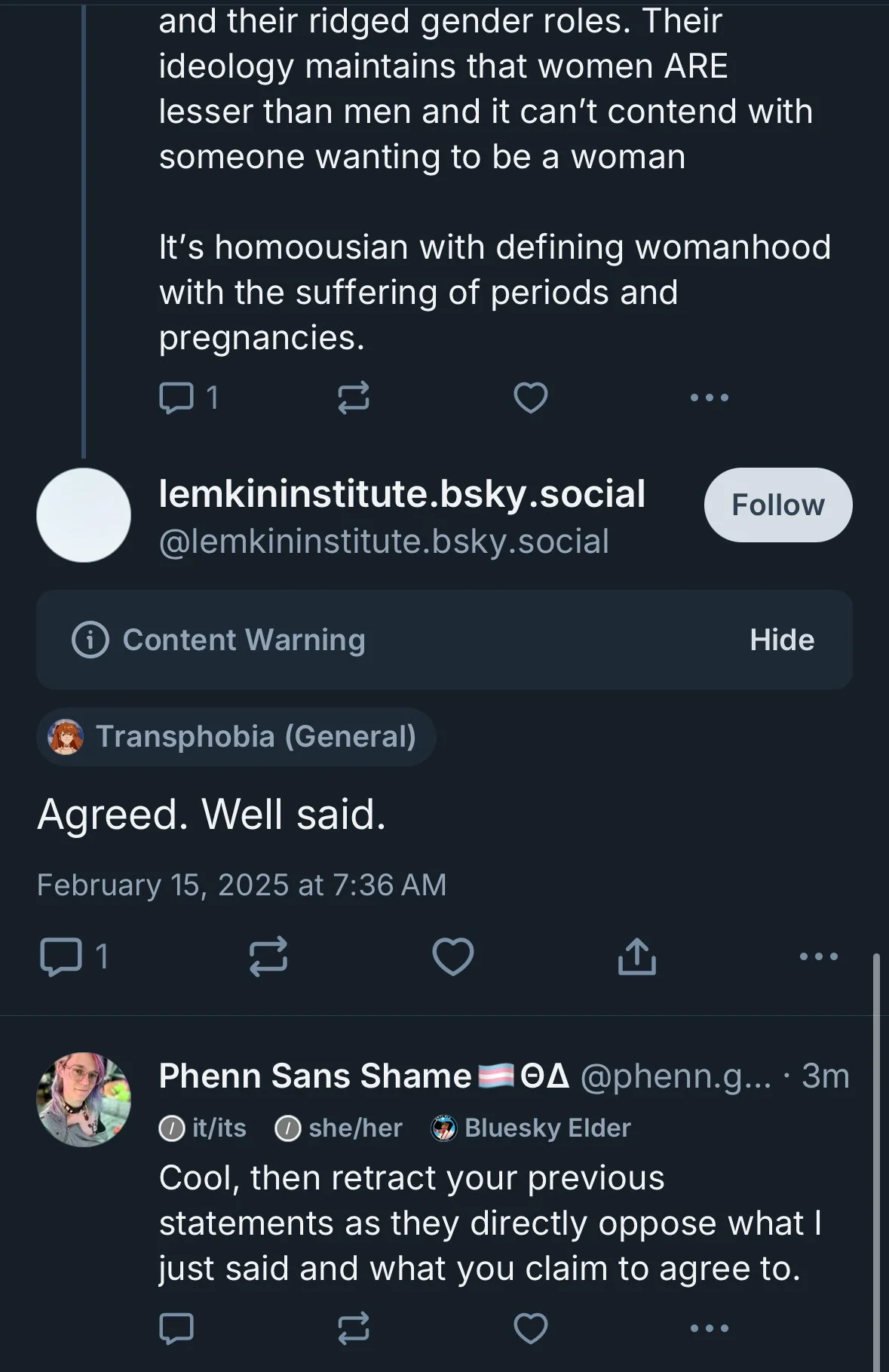Reply to the "Agreed. Well said." post
Image resolution: width=889 pixels, height=1372 pixels.
(x=61, y=956)
